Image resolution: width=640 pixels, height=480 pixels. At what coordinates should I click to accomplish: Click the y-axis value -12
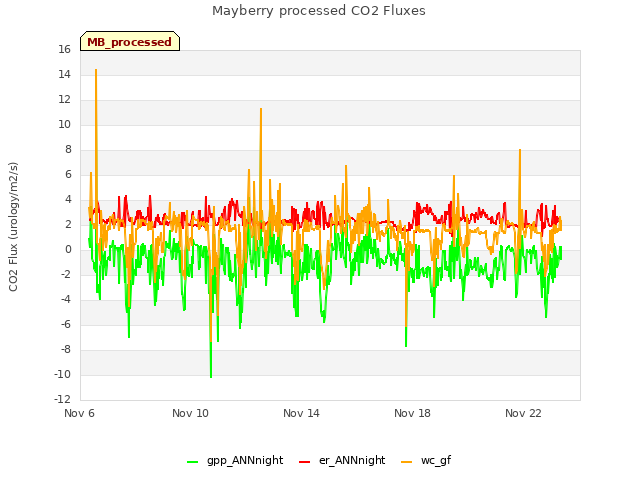coord(62,399)
